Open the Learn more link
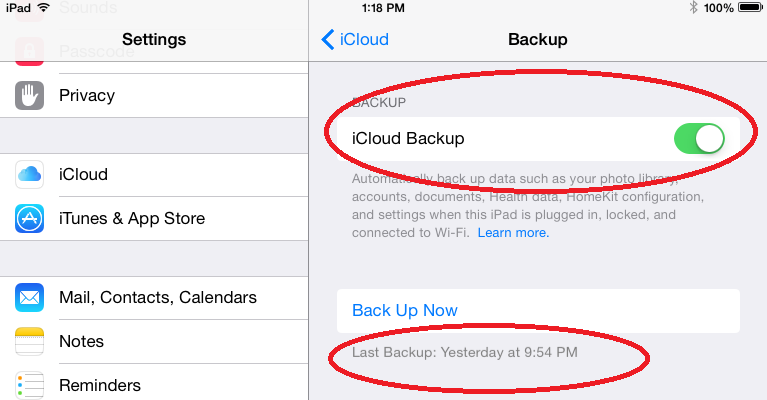 tap(513, 233)
